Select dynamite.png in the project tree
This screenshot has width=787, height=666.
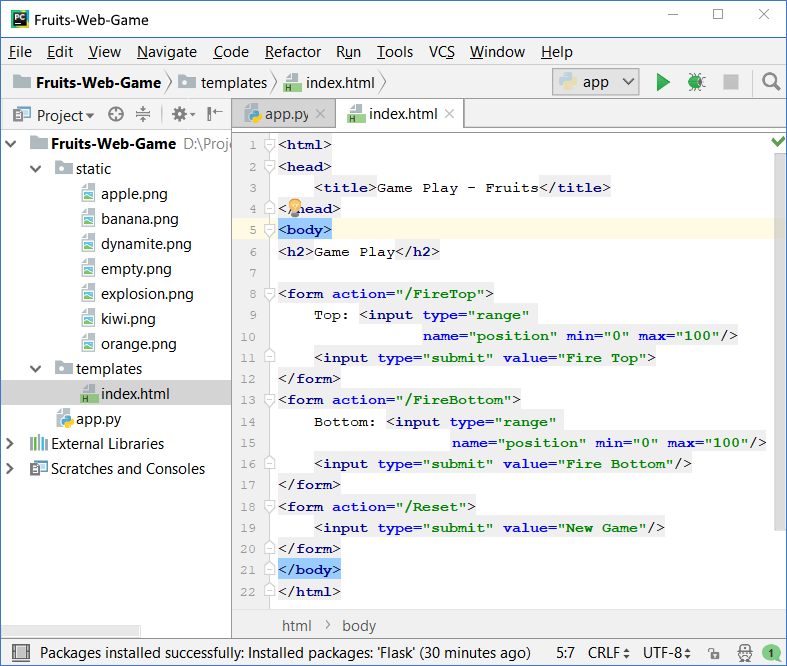click(x=145, y=244)
